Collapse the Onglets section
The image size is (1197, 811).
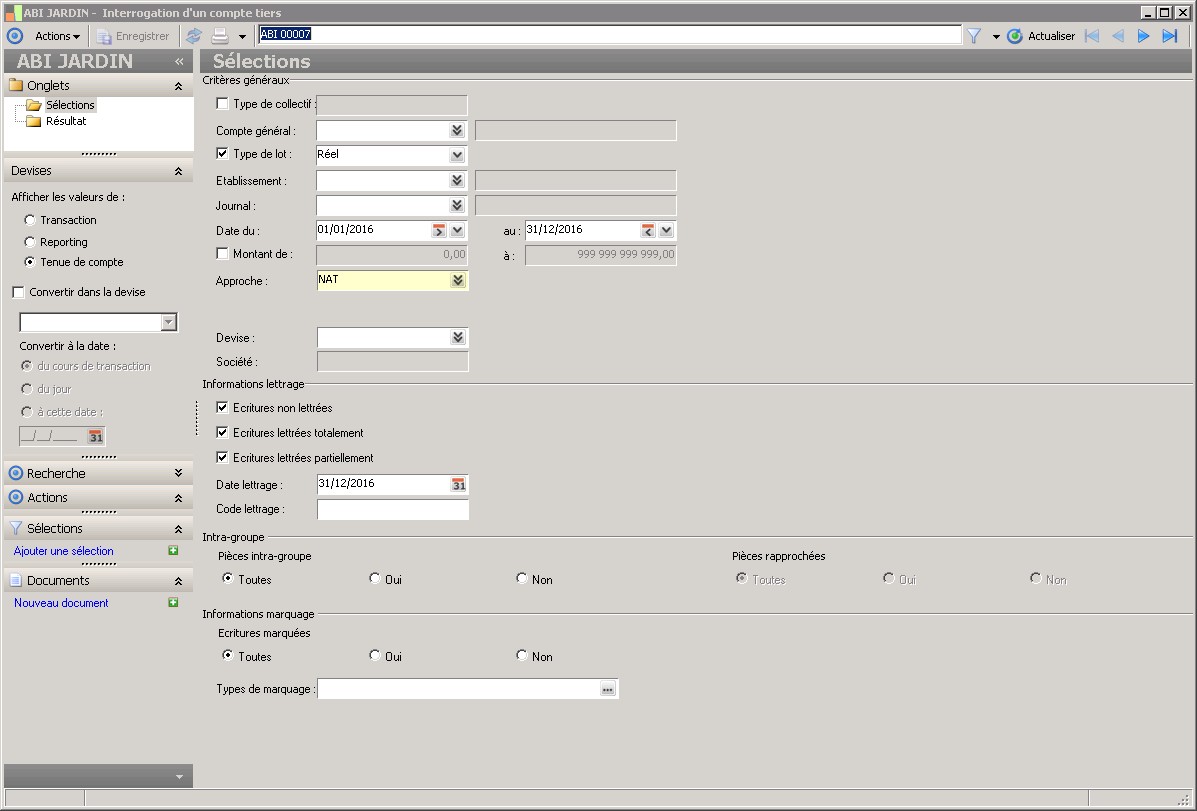(178, 86)
